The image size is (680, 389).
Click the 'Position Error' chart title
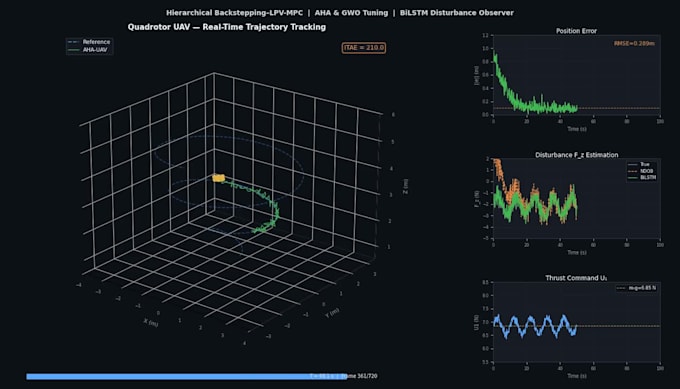[576, 31]
